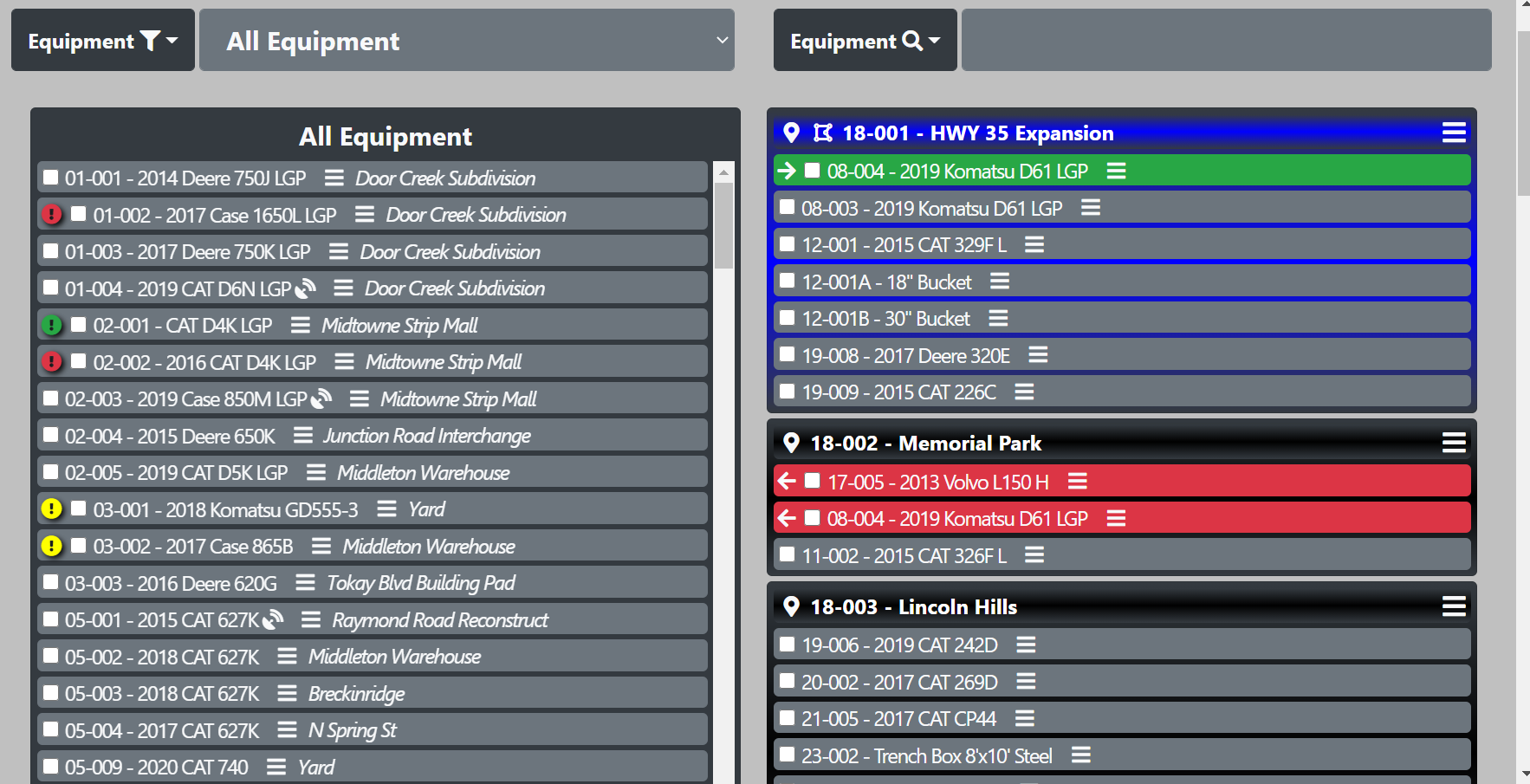Open the menu on 11-002 2015 CAT 326F L
1530x784 pixels.
click(x=1034, y=554)
